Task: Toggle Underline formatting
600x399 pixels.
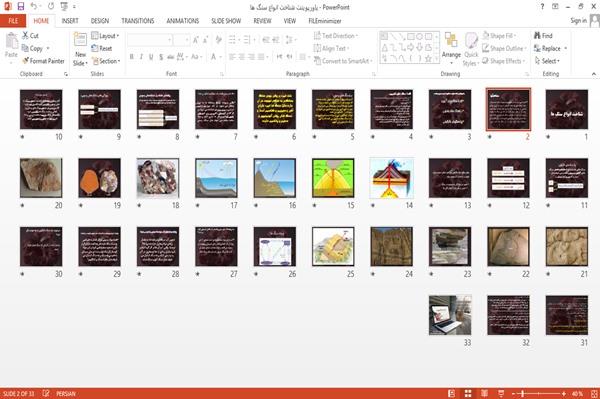Action: (x=151, y=57)
